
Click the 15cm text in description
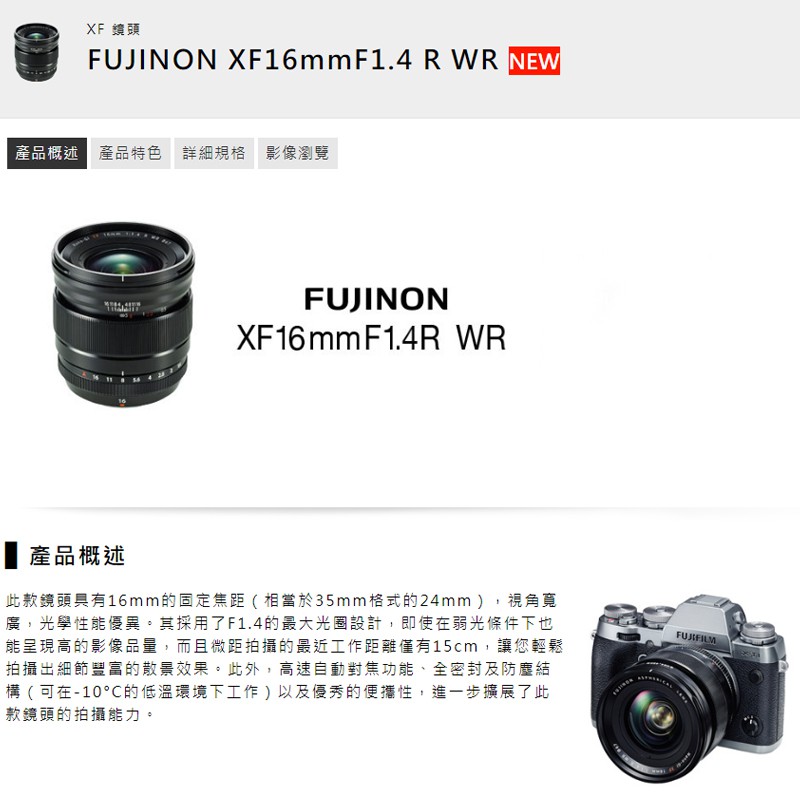coord(455,646)
